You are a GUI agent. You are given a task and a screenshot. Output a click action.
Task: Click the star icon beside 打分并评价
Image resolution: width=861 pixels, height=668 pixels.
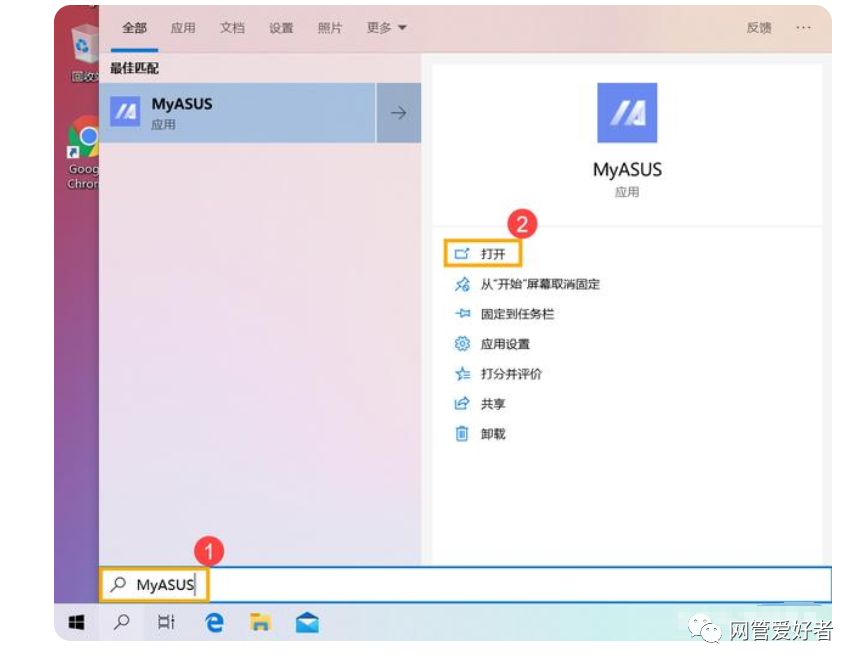462,374
